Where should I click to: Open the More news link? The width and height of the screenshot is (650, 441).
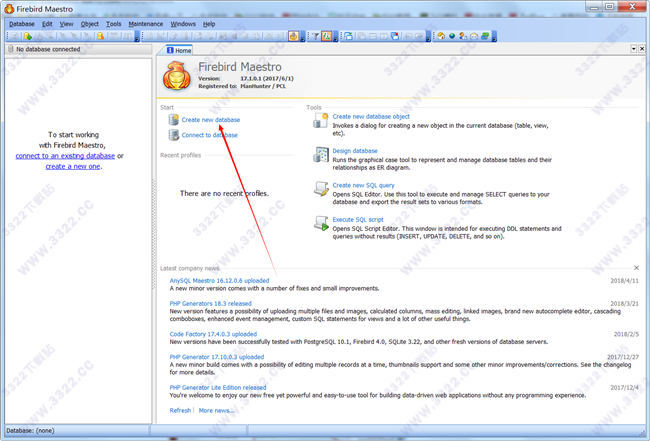217,410
